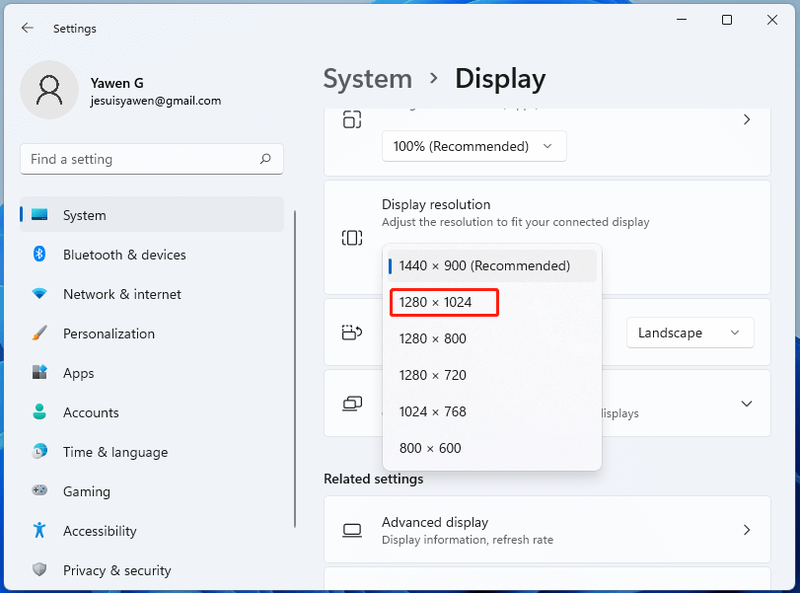Click the user profile avatar
This screenshot has height=593, width=800.
pyautogui.click(x=49, y=90)
